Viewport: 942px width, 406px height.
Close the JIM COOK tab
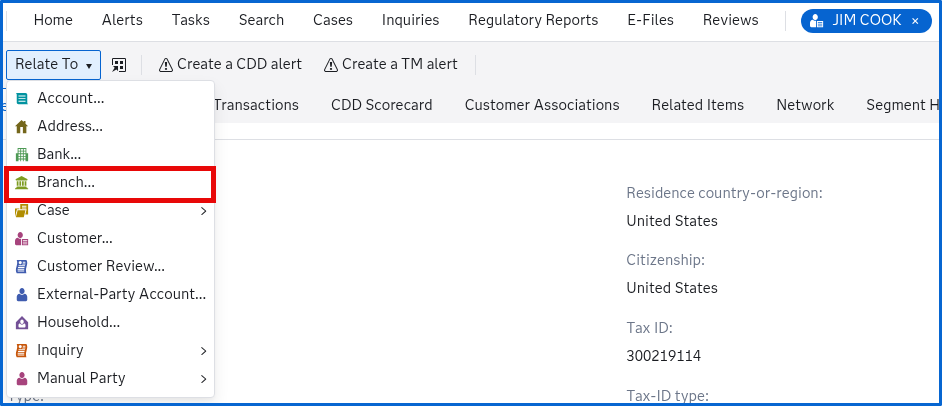[915, 20]
